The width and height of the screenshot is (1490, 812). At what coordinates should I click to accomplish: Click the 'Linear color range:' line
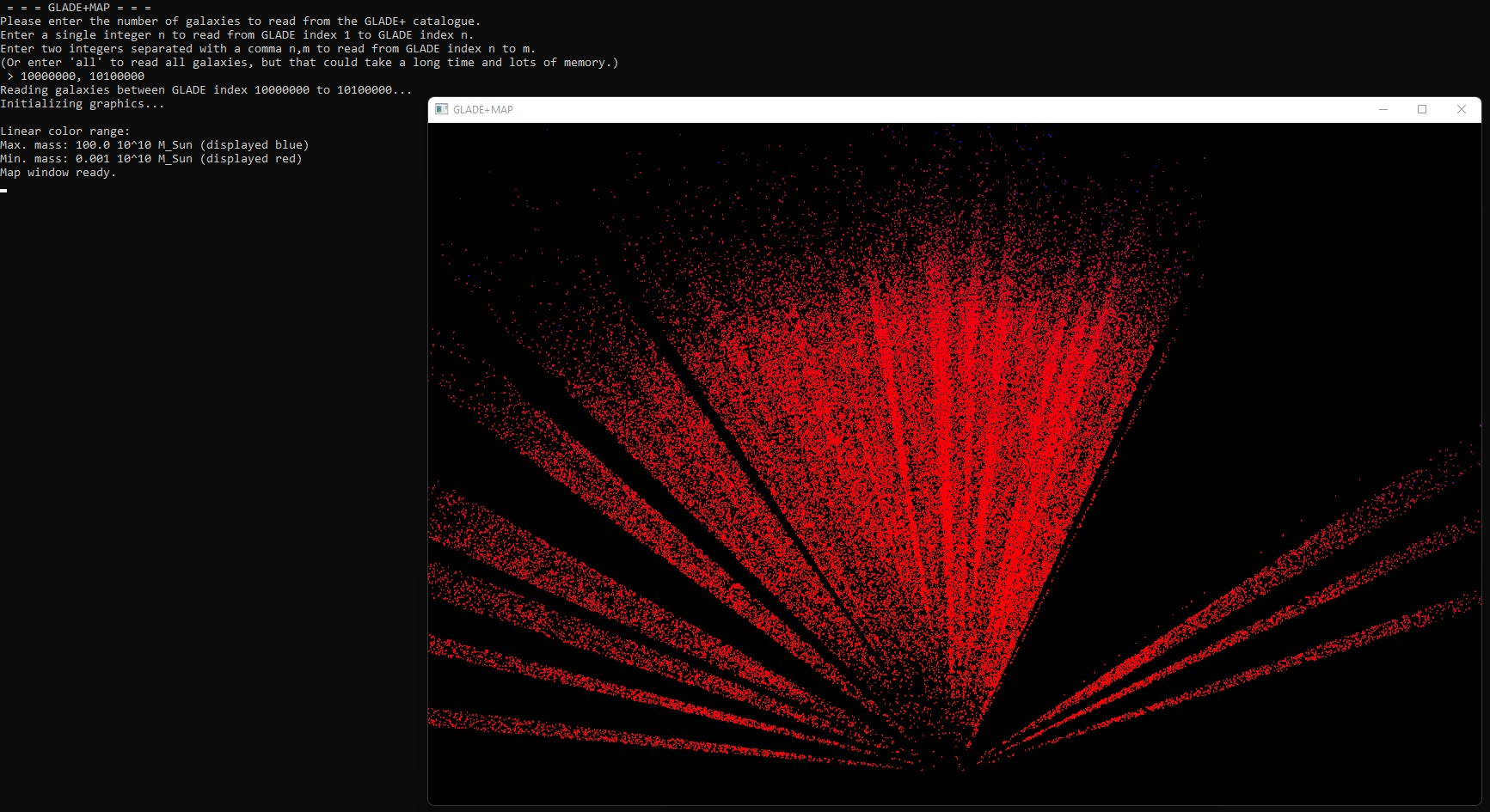[x=65, y=131]
